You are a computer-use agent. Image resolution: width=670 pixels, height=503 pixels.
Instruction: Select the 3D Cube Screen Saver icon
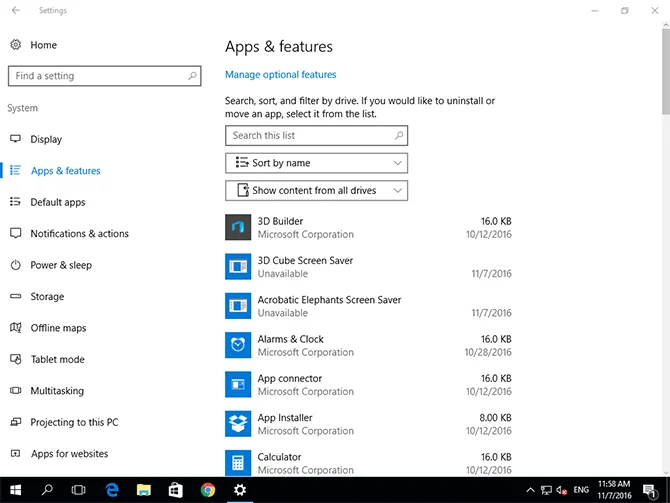tap(238, 267)
